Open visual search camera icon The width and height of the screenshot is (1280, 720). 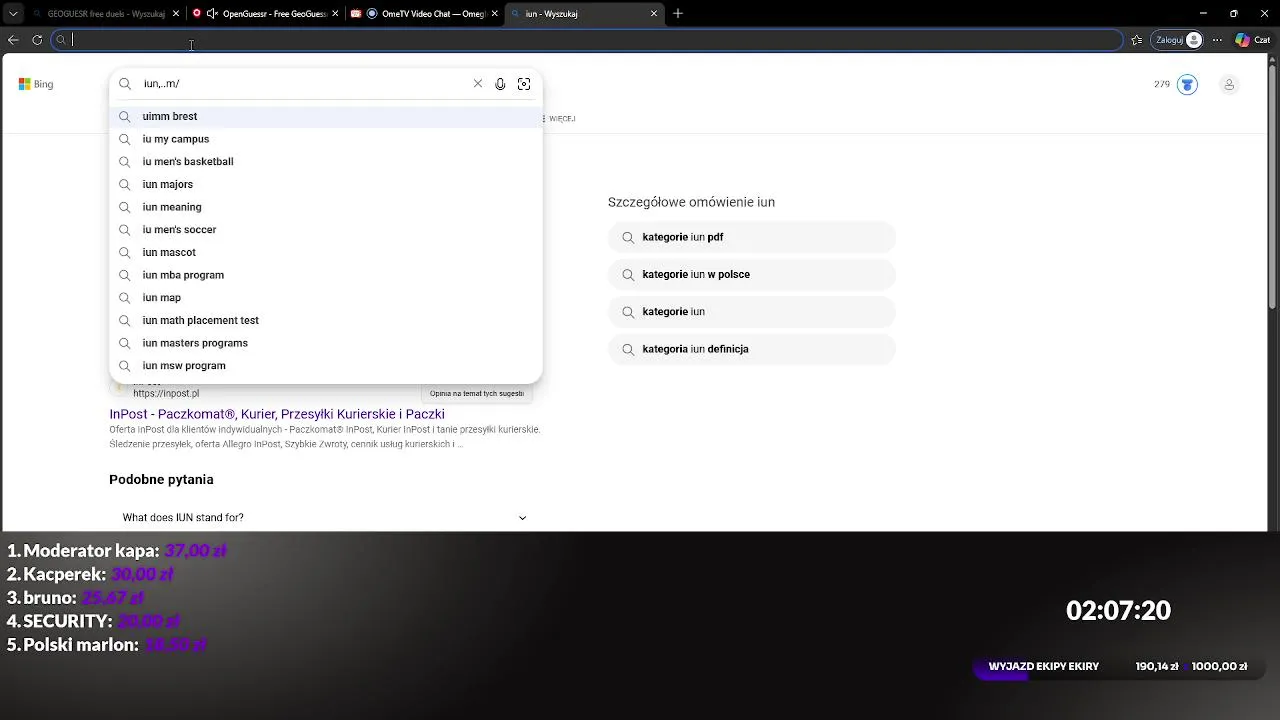pos(524,84)
